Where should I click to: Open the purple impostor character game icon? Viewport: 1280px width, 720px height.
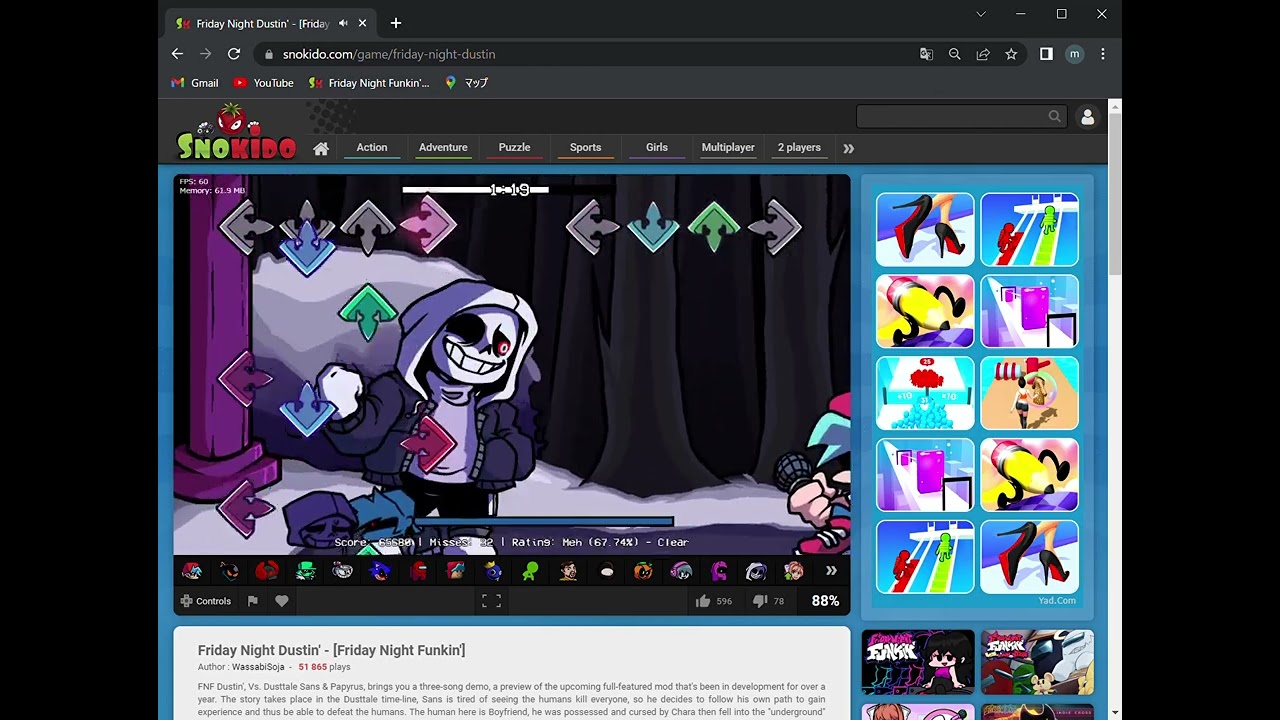[719, 571]
